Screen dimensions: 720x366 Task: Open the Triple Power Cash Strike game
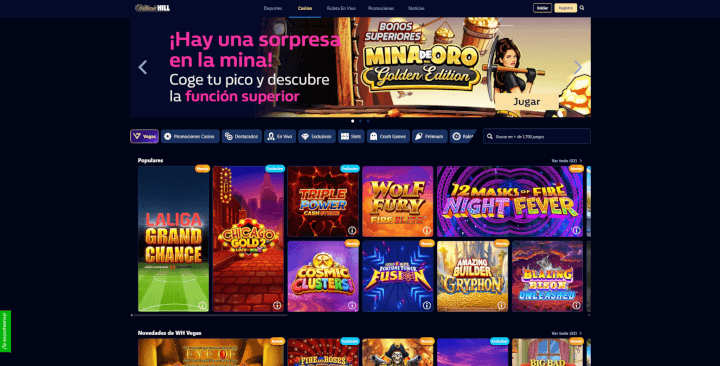point(323,201)
